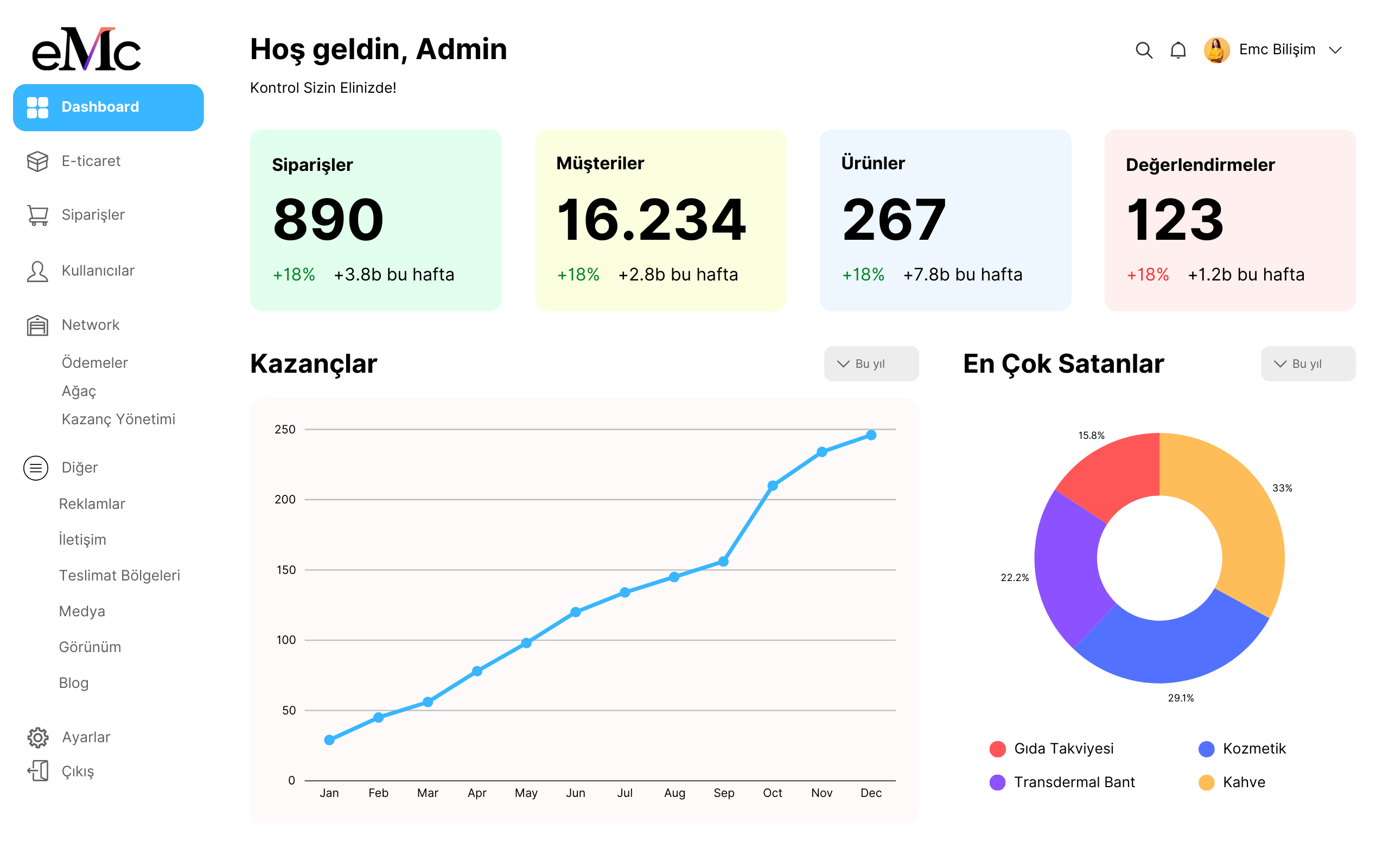
Task: Click the Diğer menu circle icon
Action: tap(36, 468)
